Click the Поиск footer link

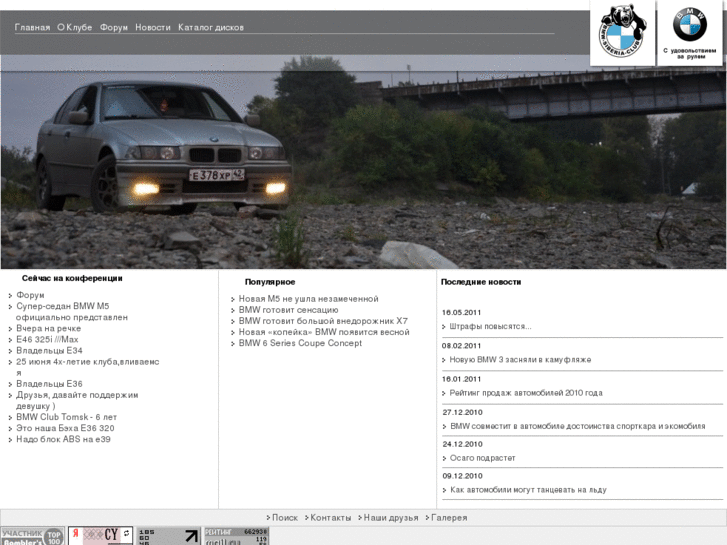(x=285, y=518)
